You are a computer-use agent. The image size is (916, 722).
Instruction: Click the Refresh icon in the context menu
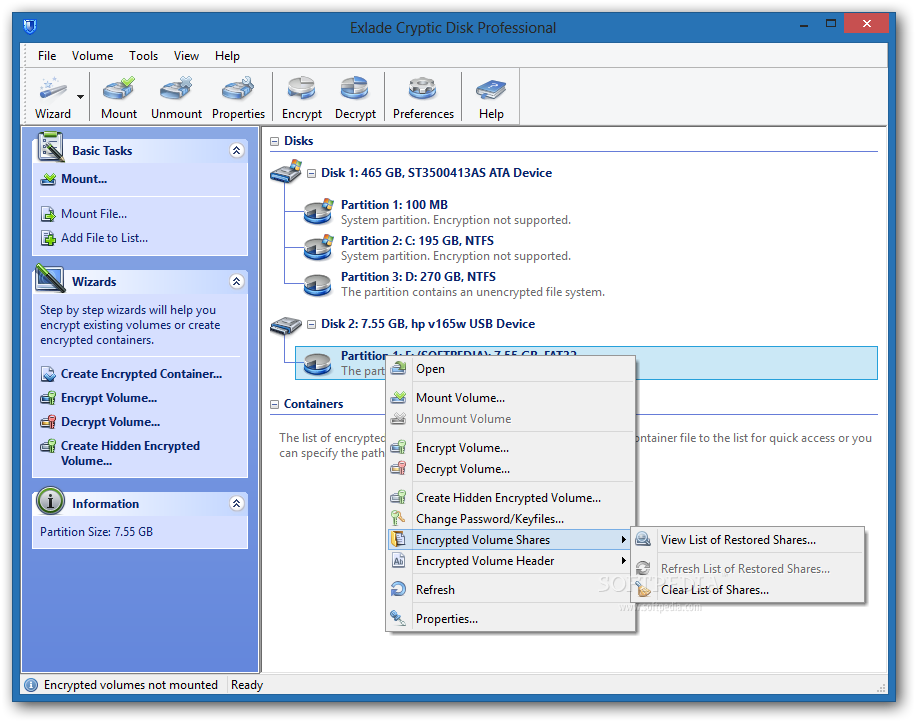(398, 589)
